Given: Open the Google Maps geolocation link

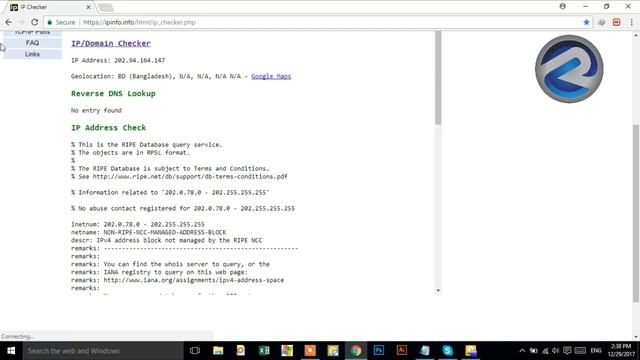Looking at the screenshot, I should [271, 76].
